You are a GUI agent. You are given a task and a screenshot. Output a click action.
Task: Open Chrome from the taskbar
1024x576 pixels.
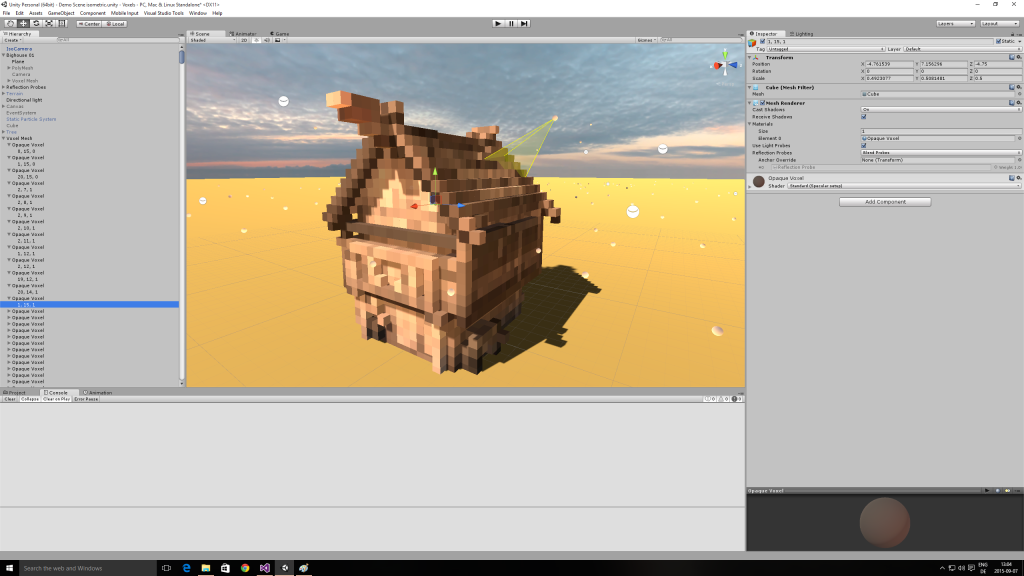245,568
